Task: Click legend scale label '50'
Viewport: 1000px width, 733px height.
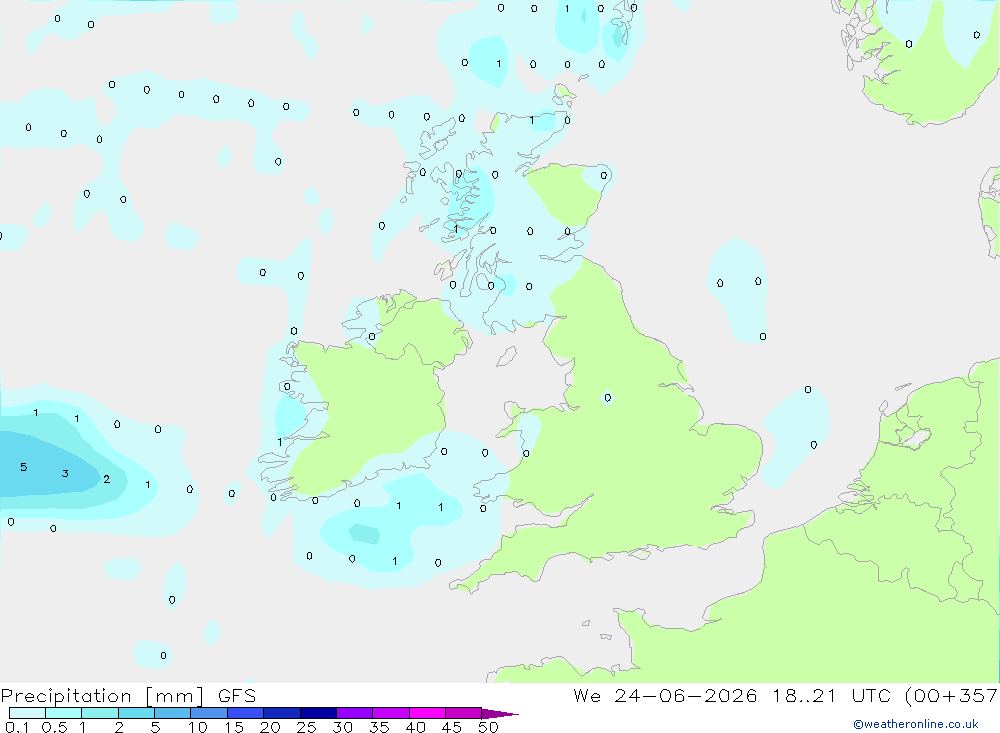Action: (x=488, y=727)
